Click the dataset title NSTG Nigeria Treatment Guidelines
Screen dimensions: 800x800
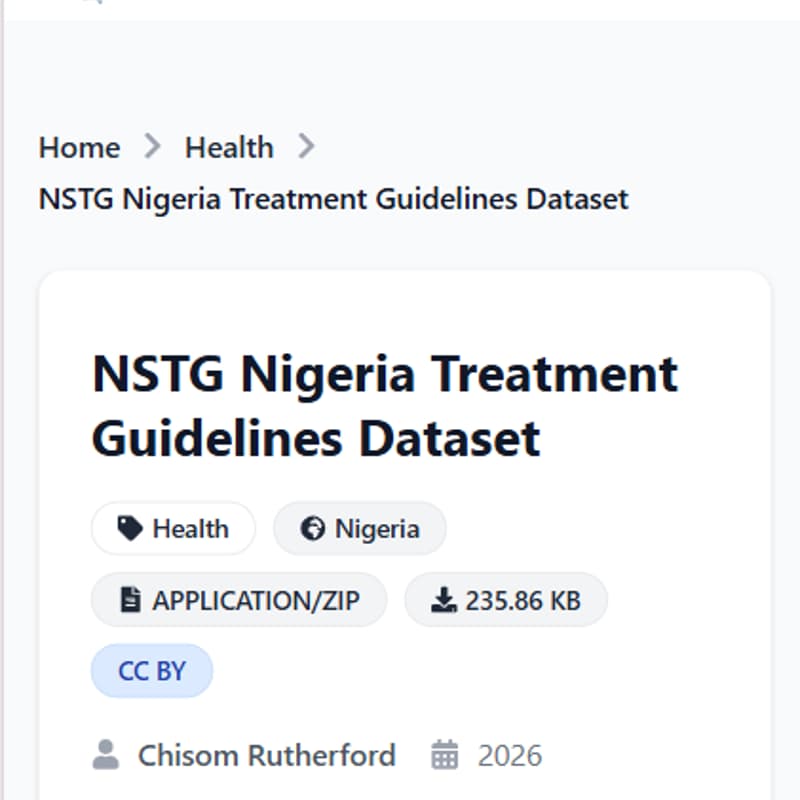pos(384,405)
